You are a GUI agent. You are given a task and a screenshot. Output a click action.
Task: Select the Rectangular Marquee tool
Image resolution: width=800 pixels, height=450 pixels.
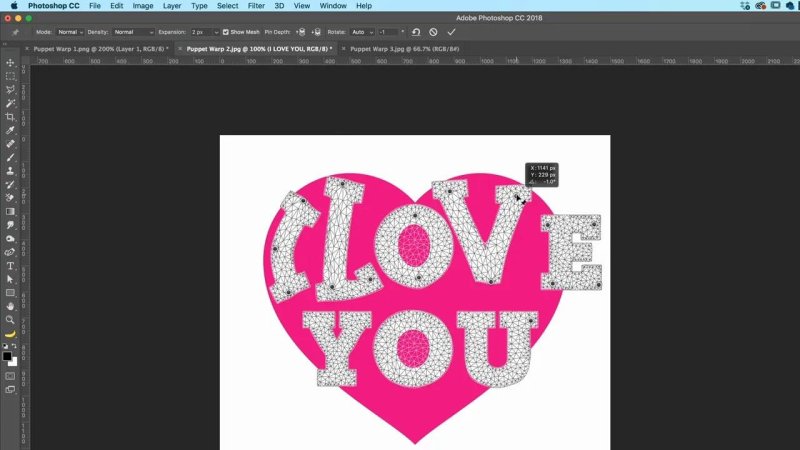(10, 76)
